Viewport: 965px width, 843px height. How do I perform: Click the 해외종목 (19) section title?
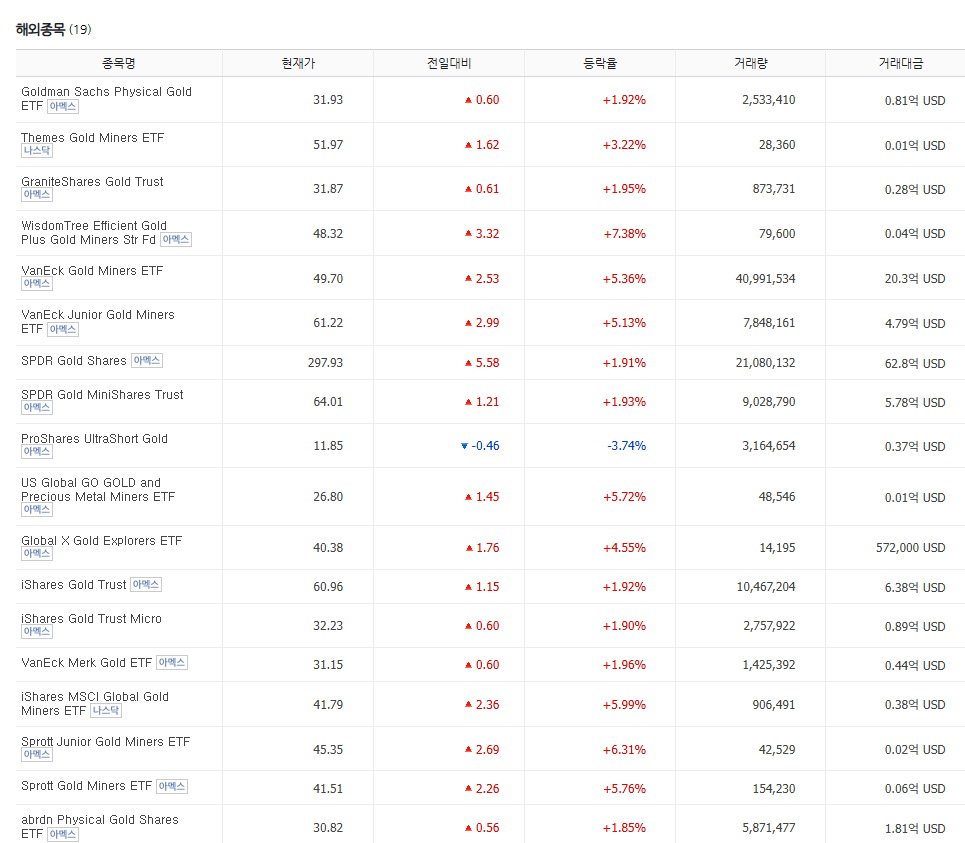click(x=54, y=30)
